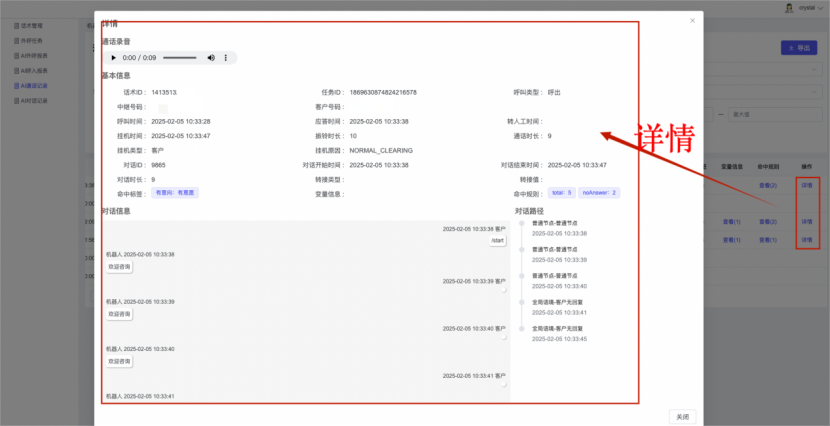The height and width of the screenshot is (426, 830).
Task: Click the 导出 export button
Action: tap(798, 47)
